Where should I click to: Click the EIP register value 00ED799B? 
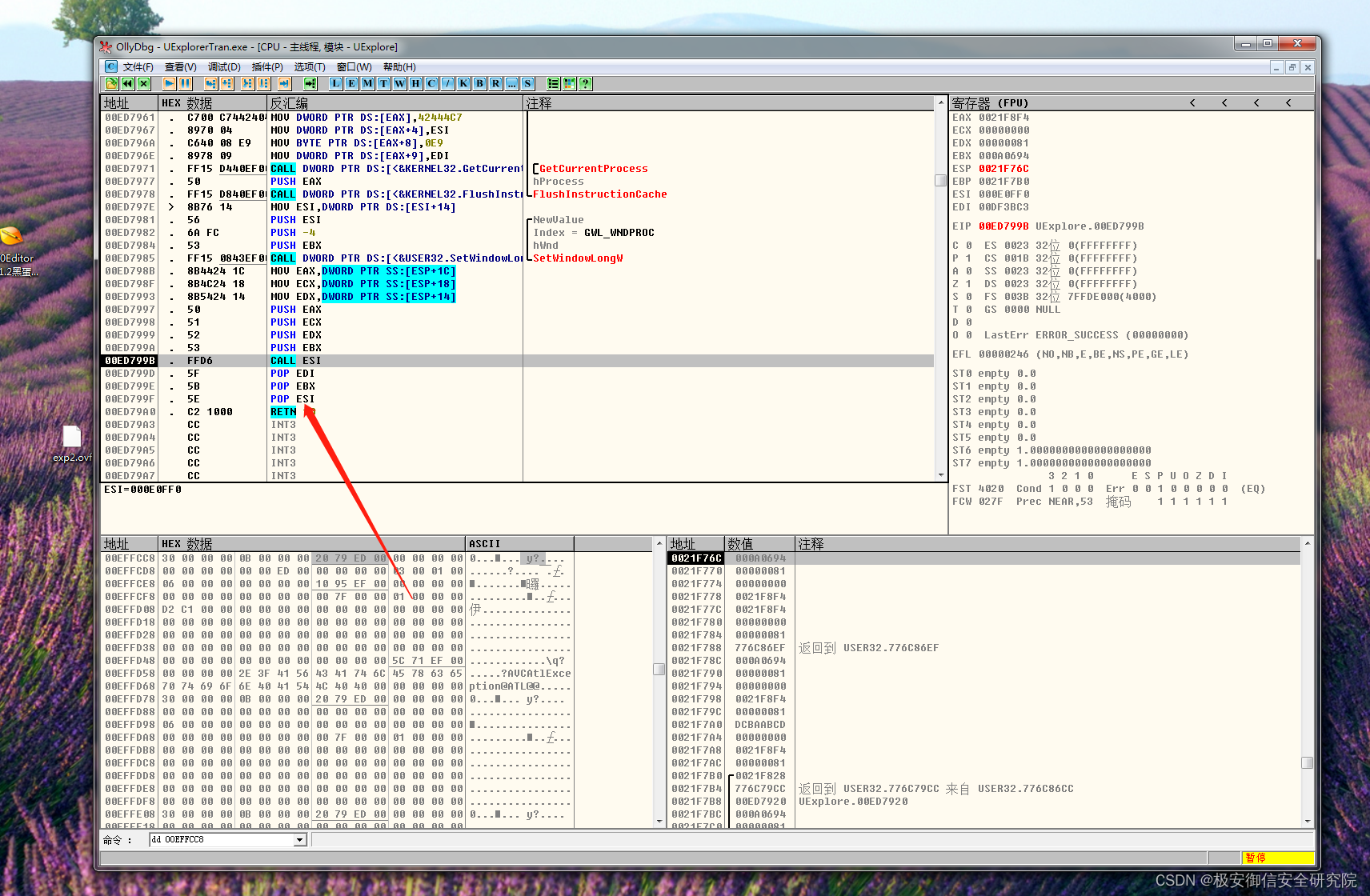click(1003, 226)
